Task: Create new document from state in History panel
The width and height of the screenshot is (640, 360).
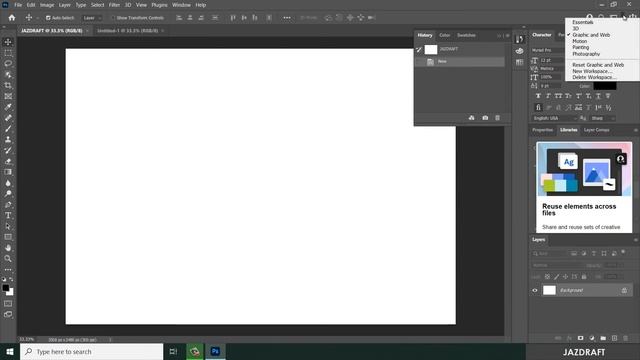Action: click(x=471, y=118)
